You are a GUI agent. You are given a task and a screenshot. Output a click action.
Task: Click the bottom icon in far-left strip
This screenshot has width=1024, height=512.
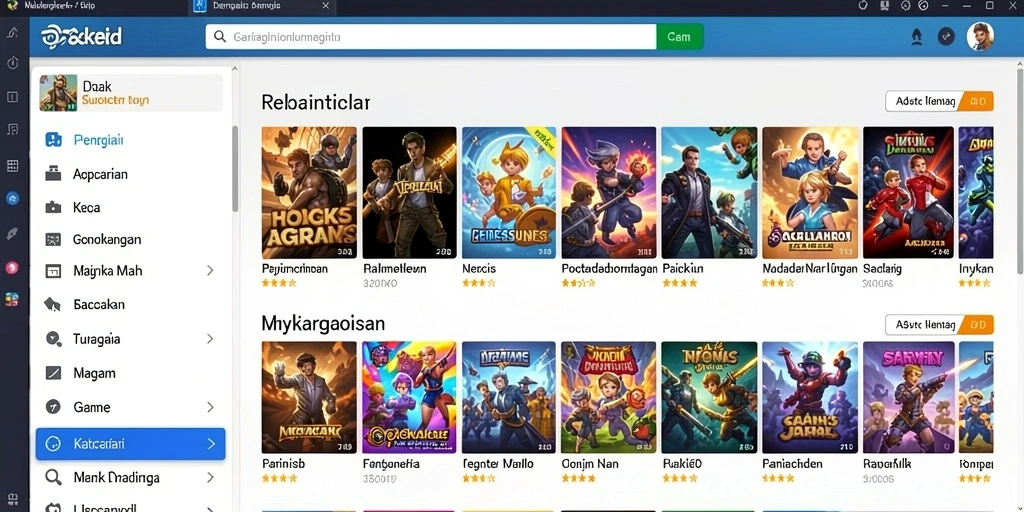pos(12,499)
